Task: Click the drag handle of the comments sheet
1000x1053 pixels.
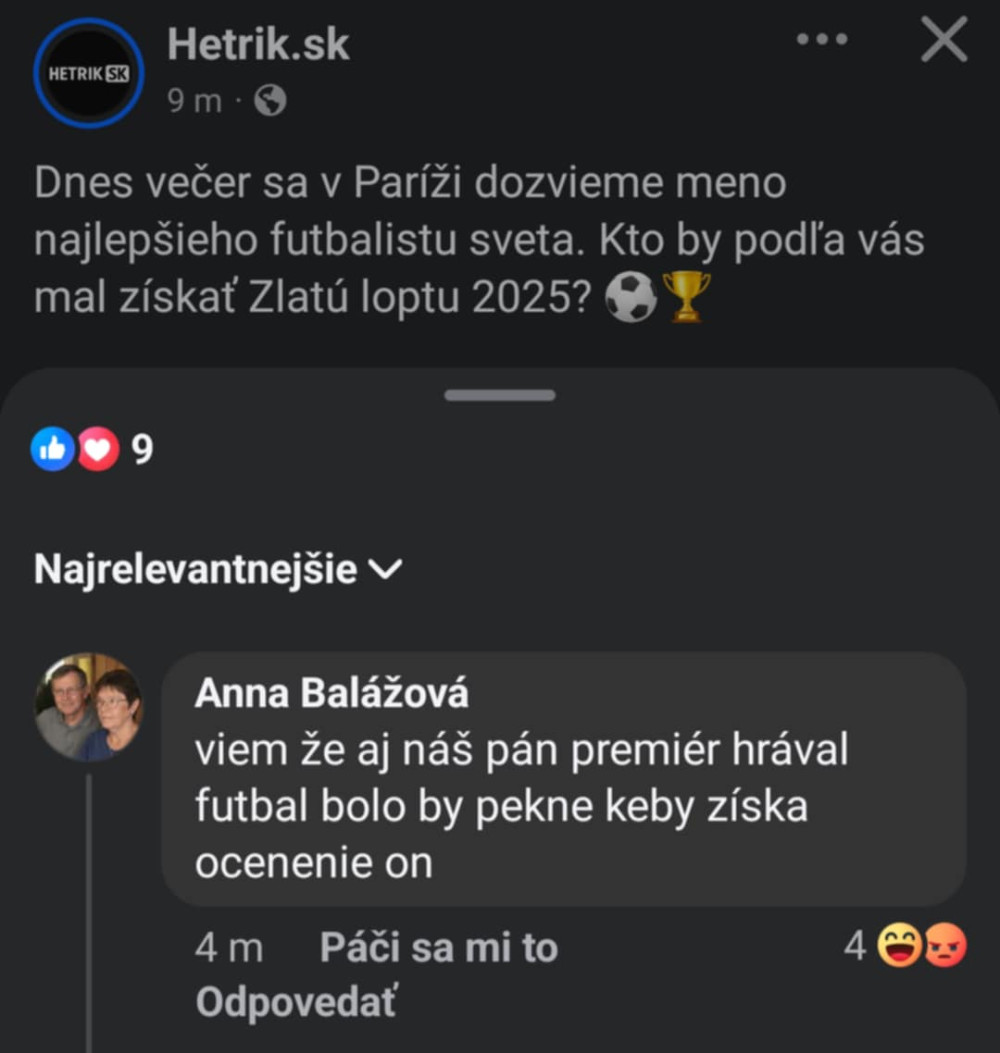Action: point(500,395)
